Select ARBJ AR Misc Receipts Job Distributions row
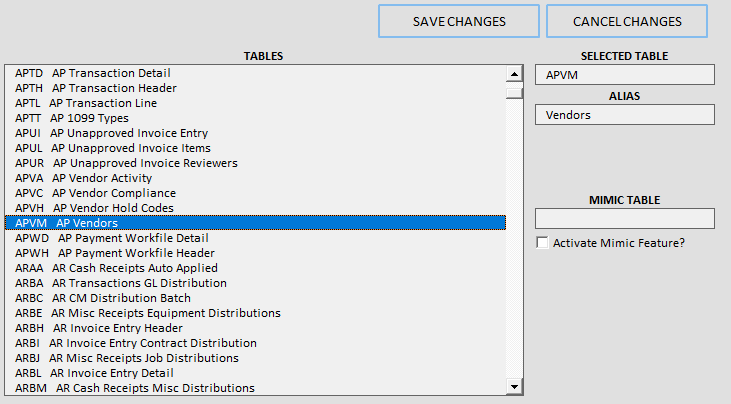The width and height of the screenshot is (731, 404). click(255, 358)
